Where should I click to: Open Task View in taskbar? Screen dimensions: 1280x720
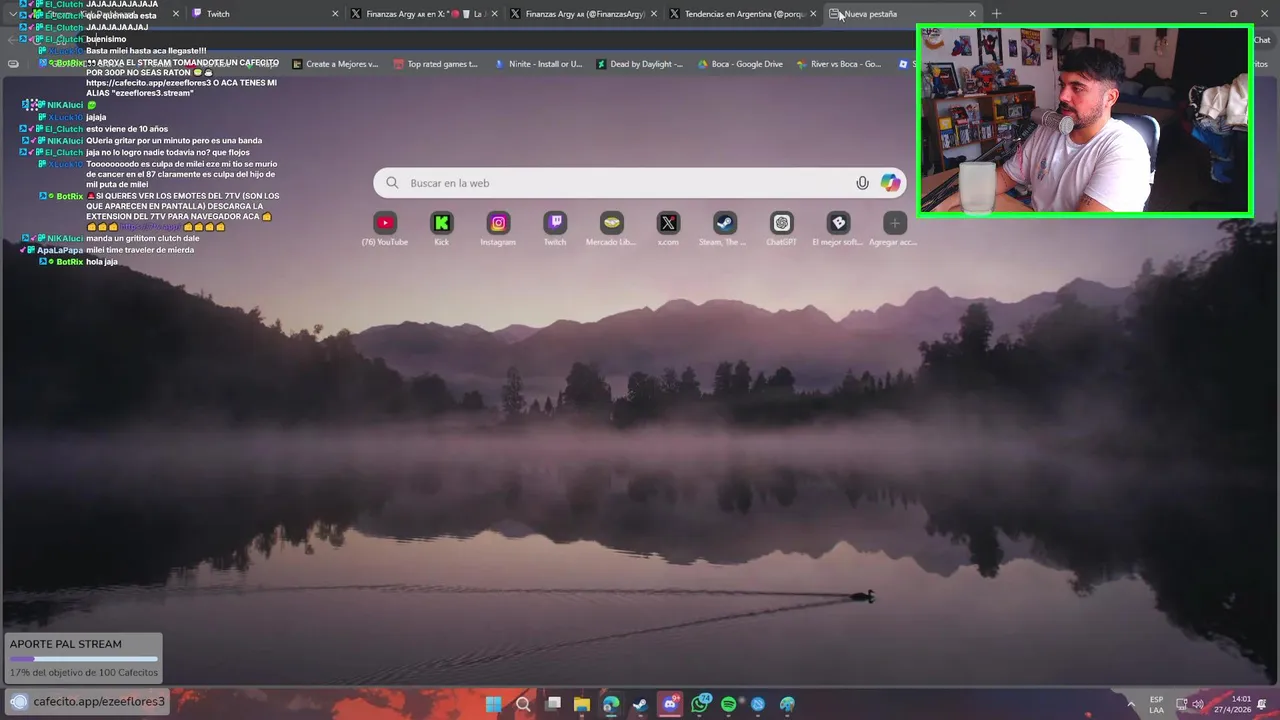[x=553, y=704]
